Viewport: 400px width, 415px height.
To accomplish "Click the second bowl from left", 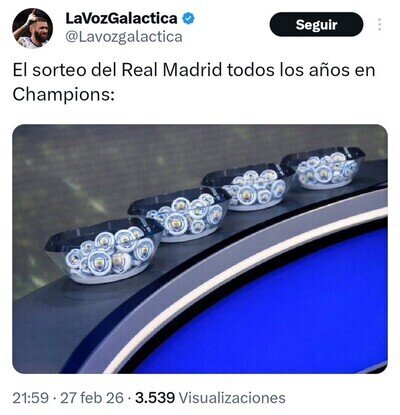I will coord(180,215).
